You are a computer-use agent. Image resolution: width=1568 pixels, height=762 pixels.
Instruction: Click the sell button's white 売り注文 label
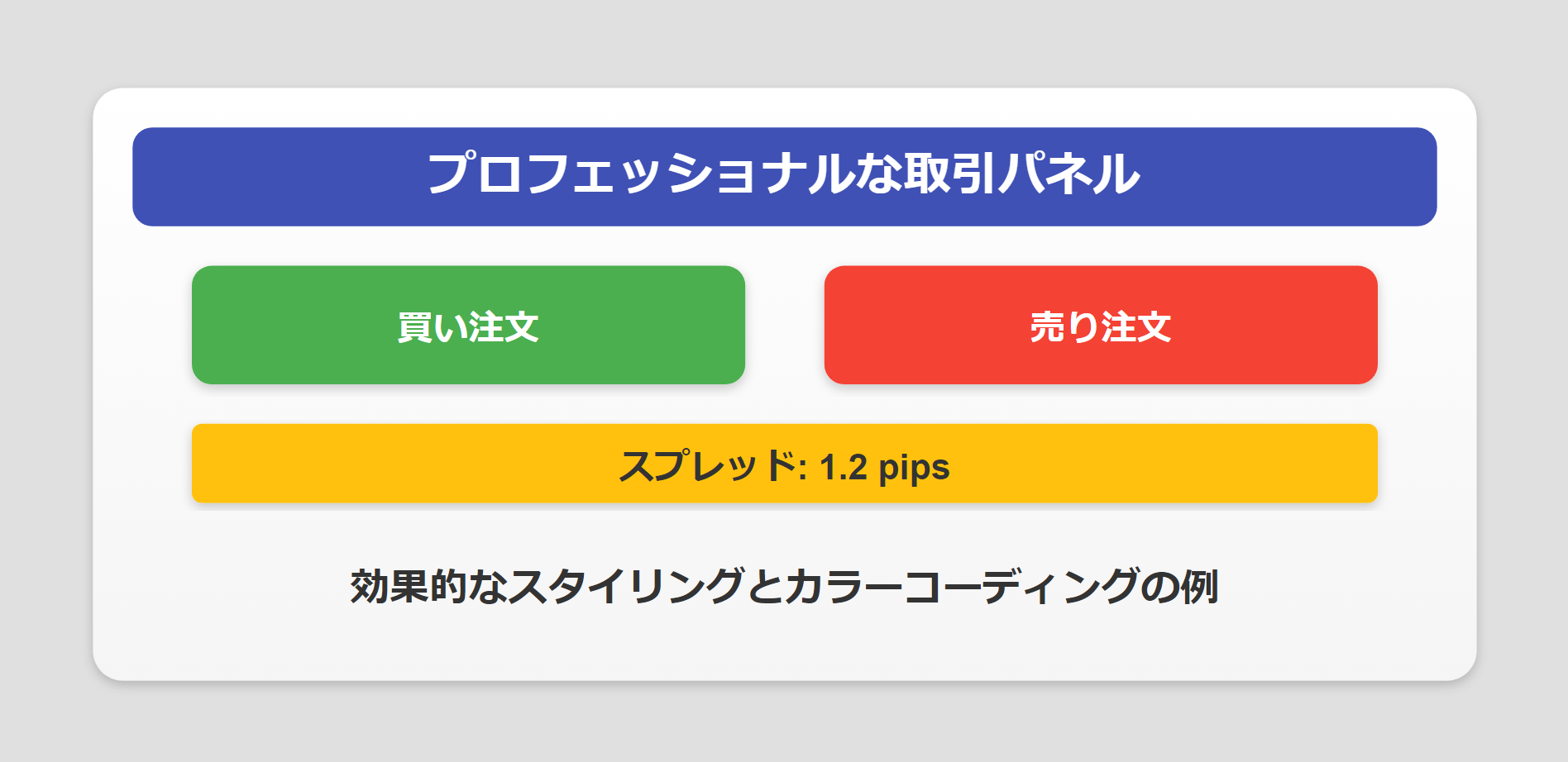[1100, 326]
